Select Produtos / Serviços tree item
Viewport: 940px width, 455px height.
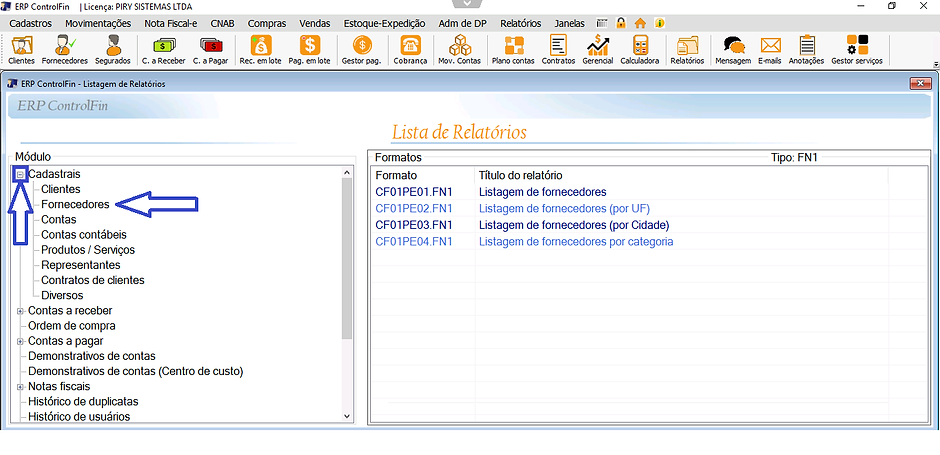coord(88,250)
